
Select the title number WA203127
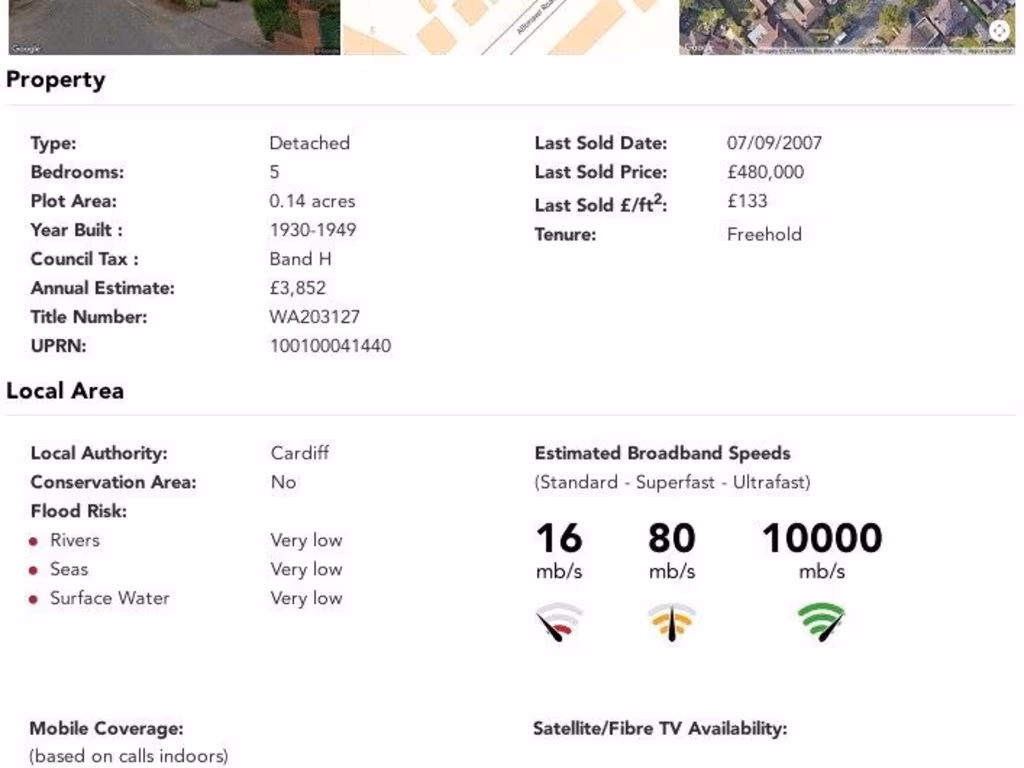click(x=315, y=317)
